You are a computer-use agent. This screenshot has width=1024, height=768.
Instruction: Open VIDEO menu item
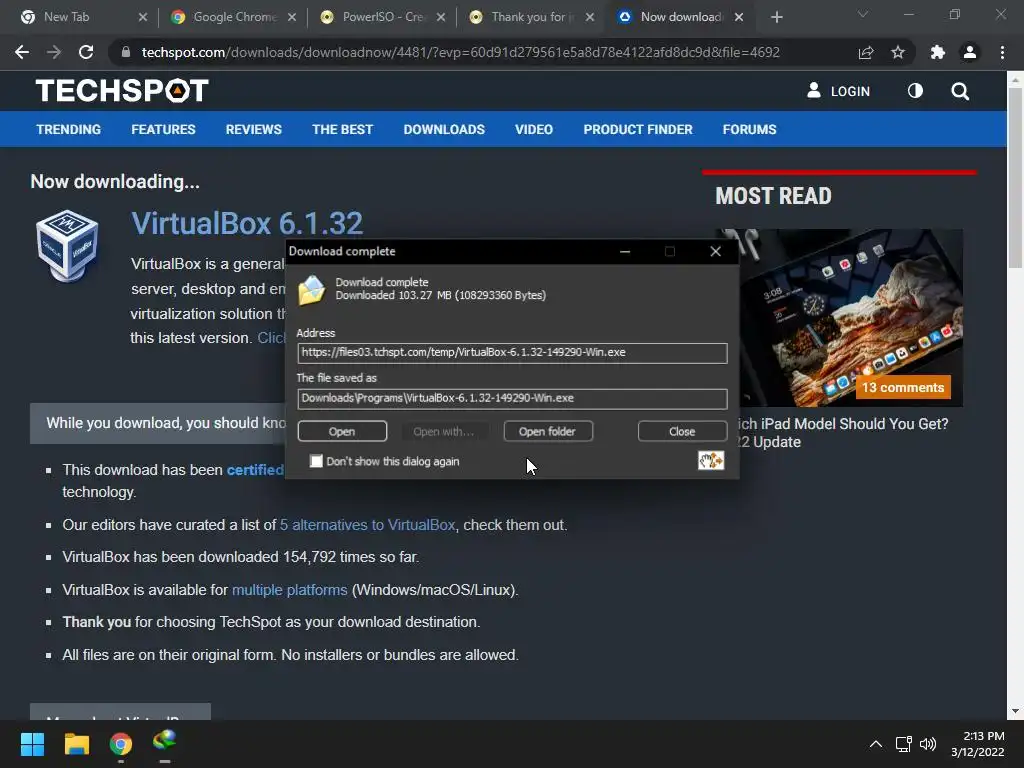click(534, 129)
